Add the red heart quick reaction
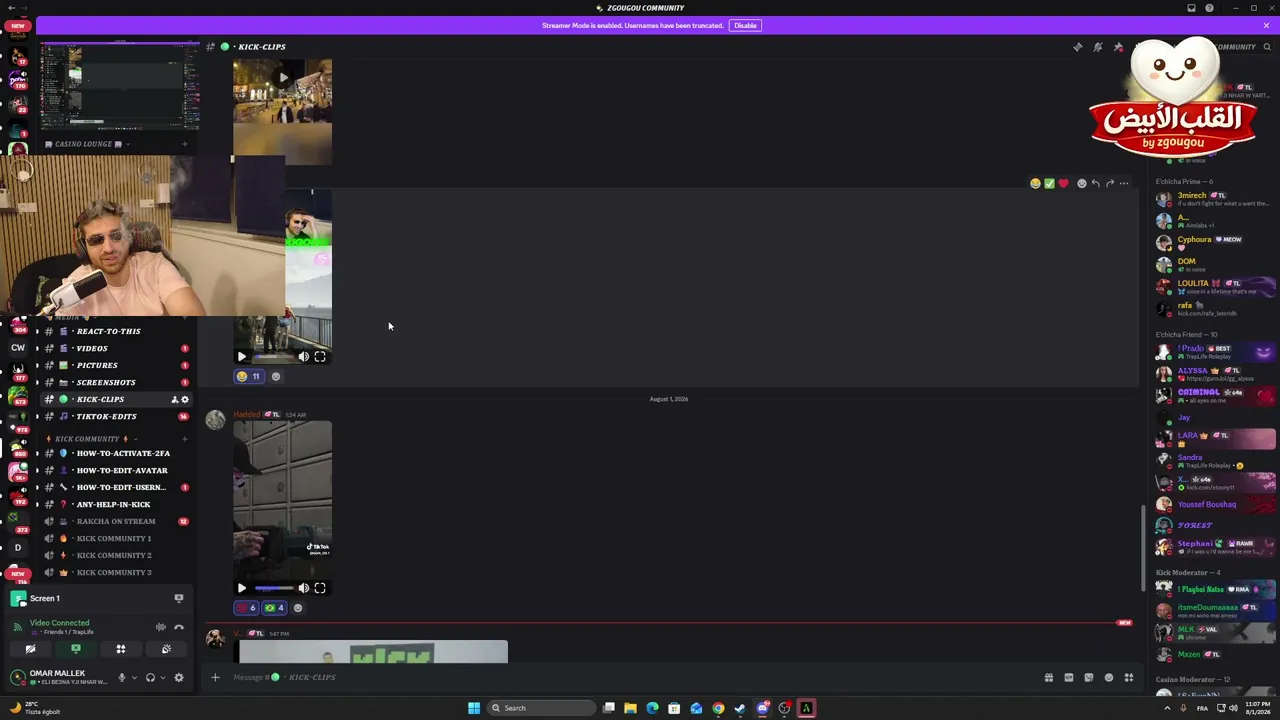Screen dimensions: 1280x720 click(1063, 183)
